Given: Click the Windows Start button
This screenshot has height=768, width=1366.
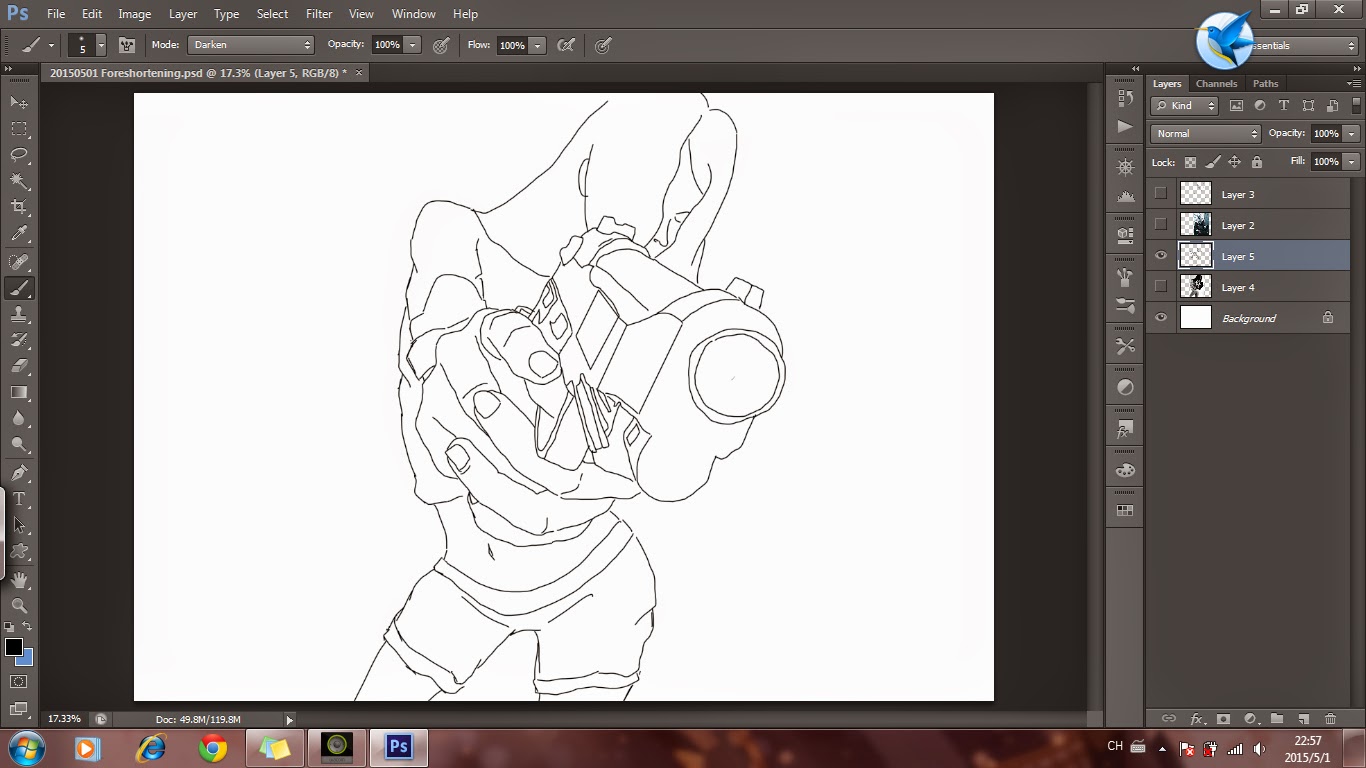Looking at the screenshot, I should click(x=26, y=748).
